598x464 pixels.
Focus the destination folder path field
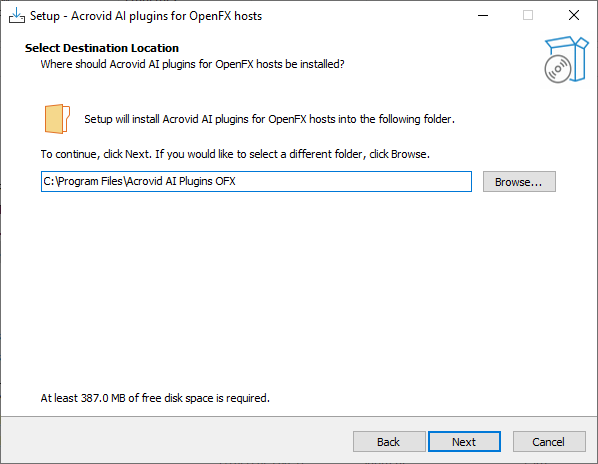(x=256, y=181)
